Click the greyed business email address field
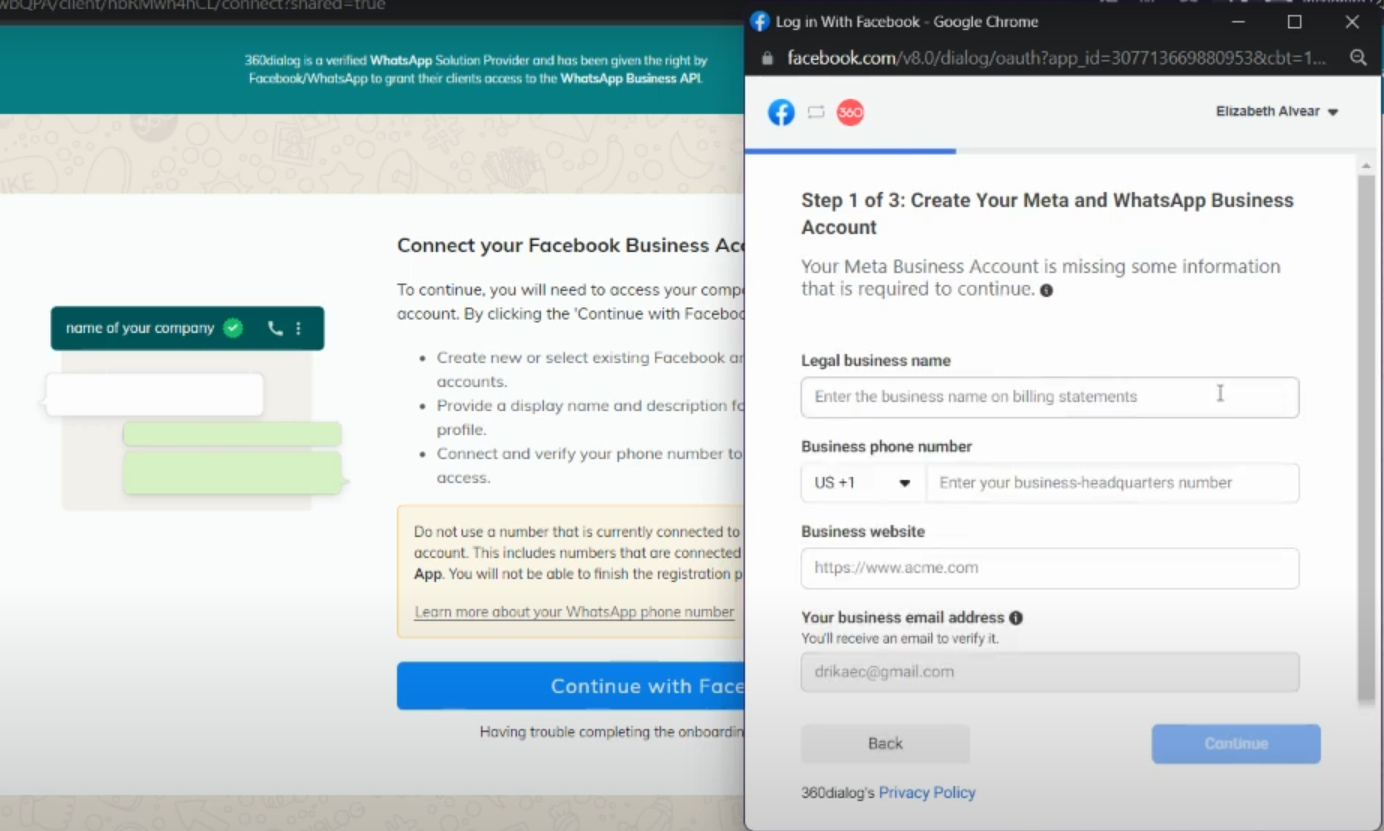This screenshot has height=831, width=1384. click(x=1050, y=672)
